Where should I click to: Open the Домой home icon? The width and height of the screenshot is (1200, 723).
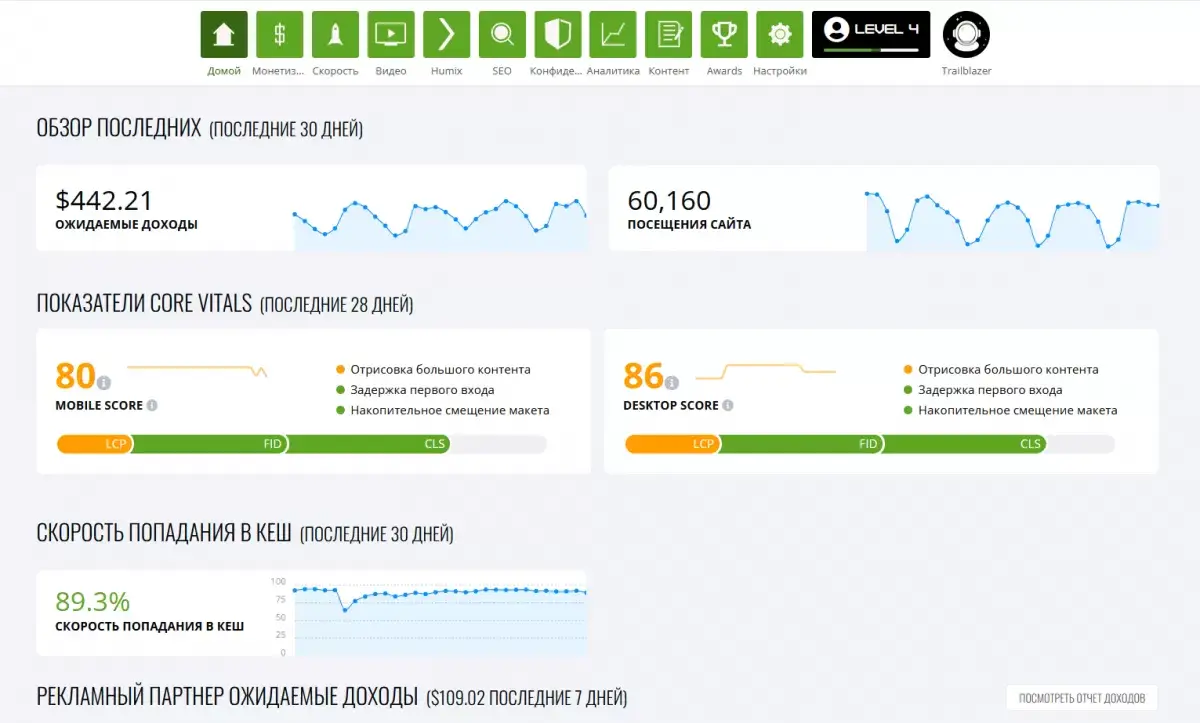coord(224,35)
